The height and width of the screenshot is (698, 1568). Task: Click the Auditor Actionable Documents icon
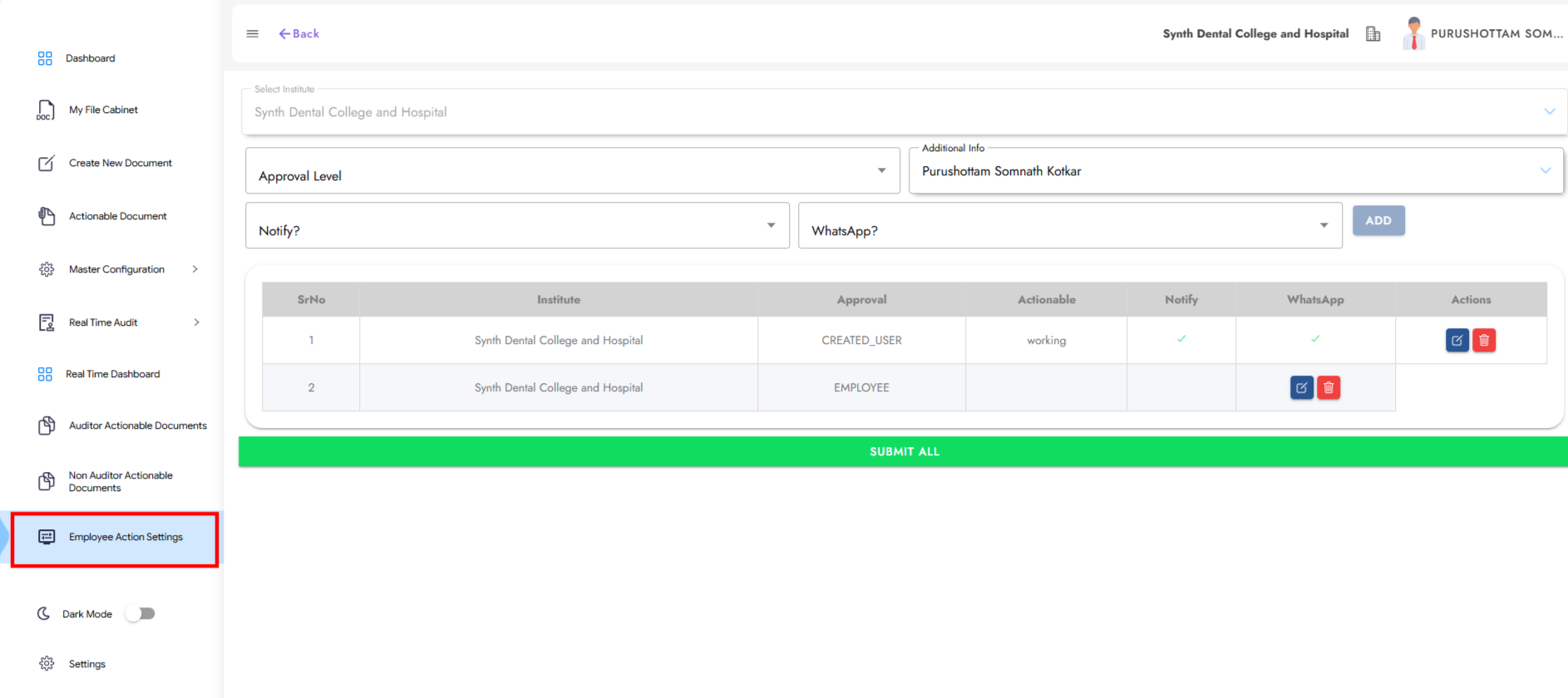(x=47, y=425)
